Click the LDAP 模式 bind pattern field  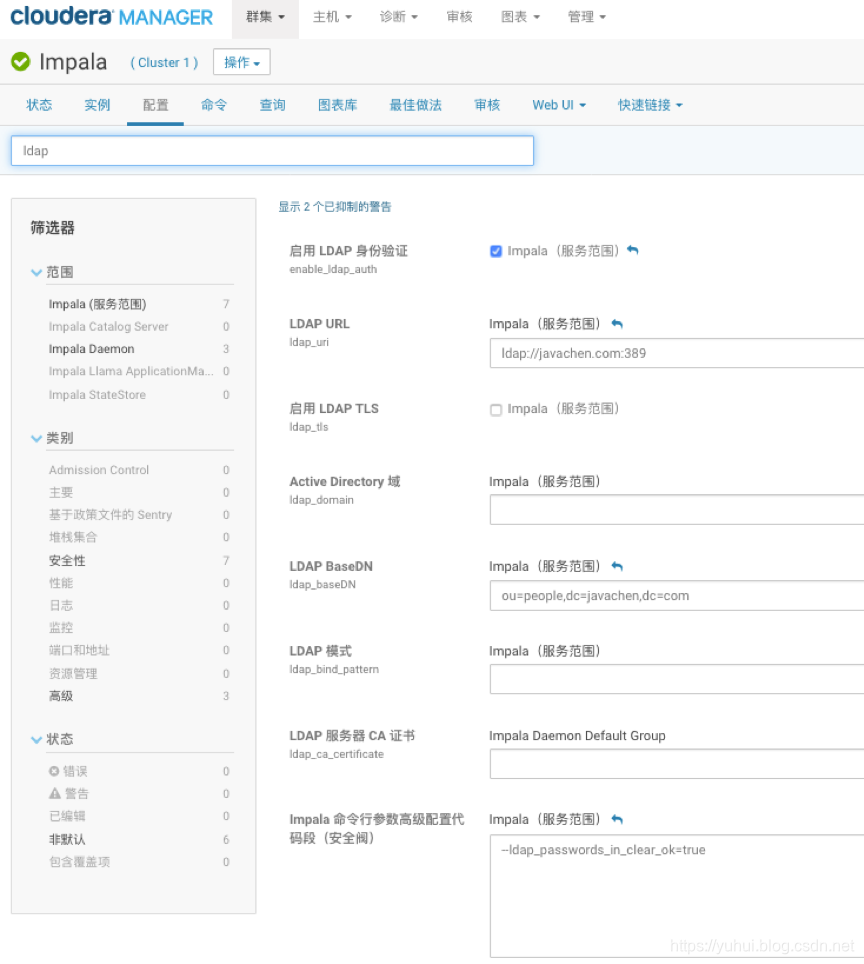point(677,679)
